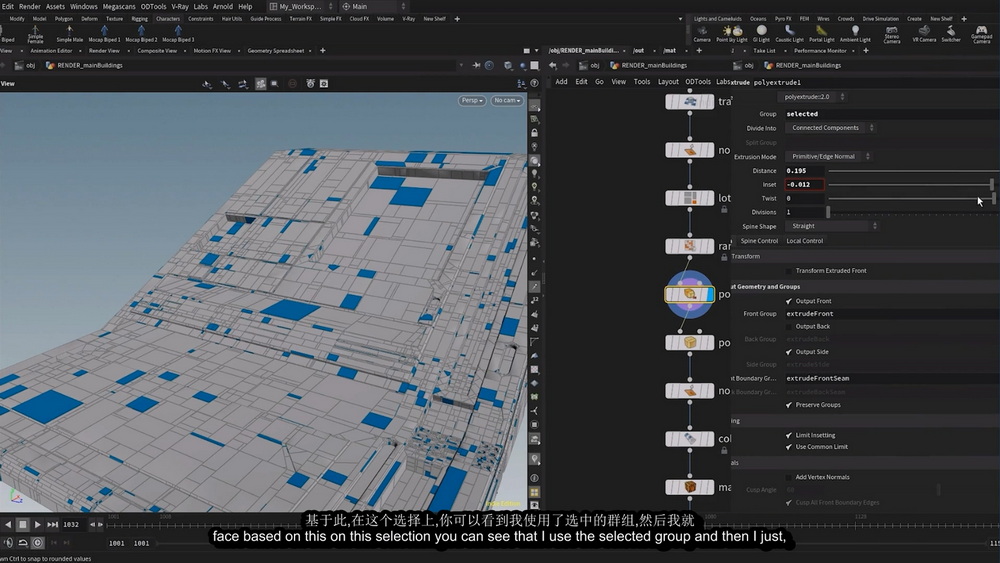Switch to the Pyro FX shelf tab
1000x563 pixels.
point(783,19)
